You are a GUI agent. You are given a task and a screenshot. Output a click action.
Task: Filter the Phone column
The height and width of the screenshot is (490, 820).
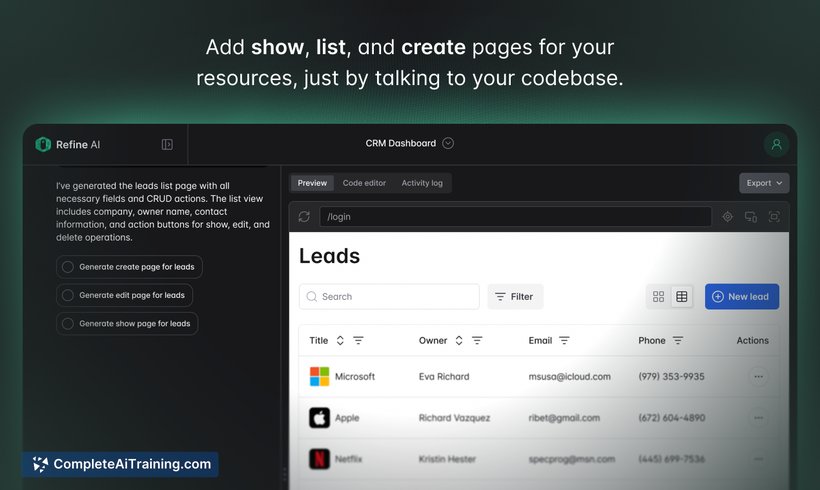pos(678,340)
